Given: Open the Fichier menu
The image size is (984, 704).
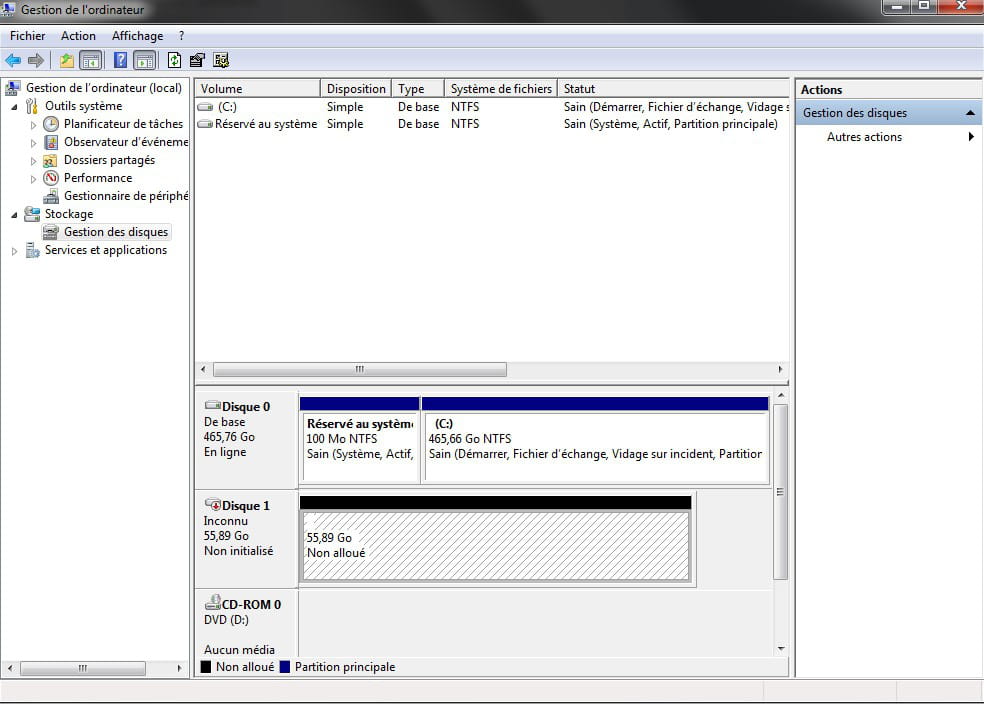Looking at the screenshot, I should pos(28,36).
